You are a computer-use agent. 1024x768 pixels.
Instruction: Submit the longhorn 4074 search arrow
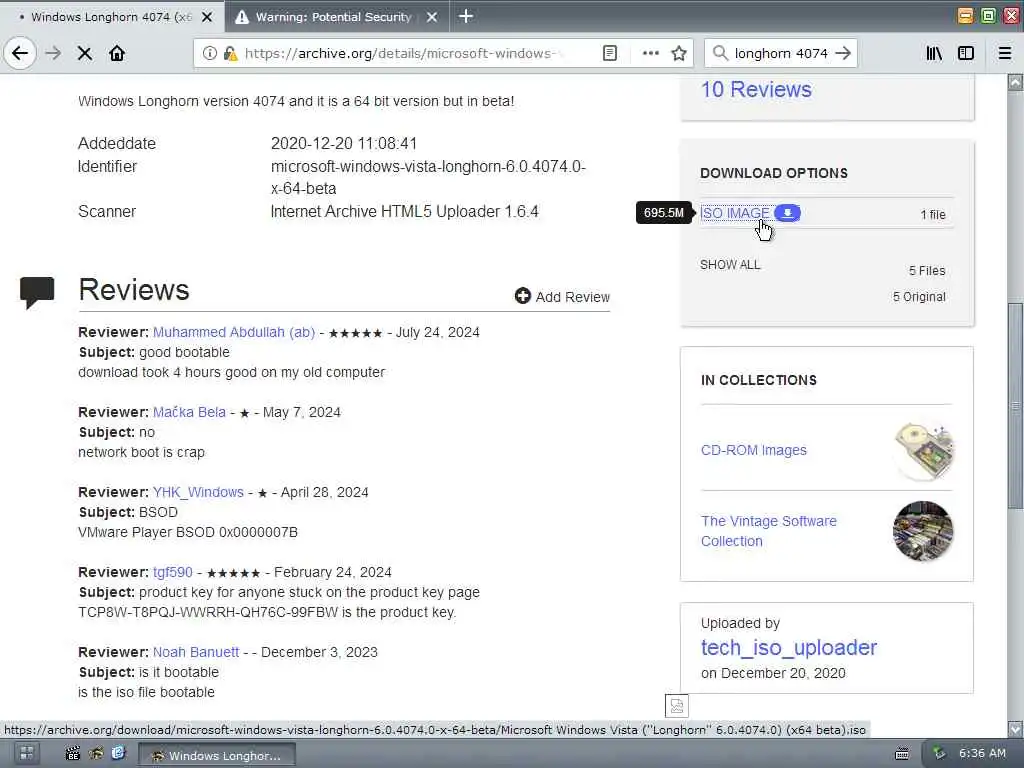pyautogui.click(x=843, y=53)
